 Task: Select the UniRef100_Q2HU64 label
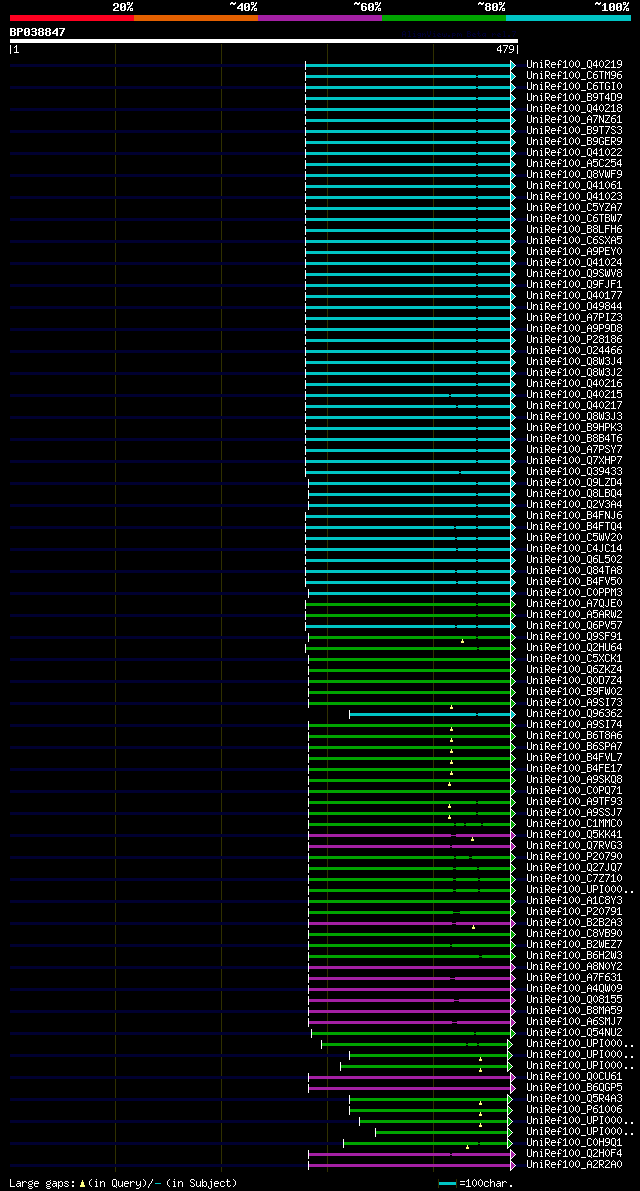coord(574,649)
